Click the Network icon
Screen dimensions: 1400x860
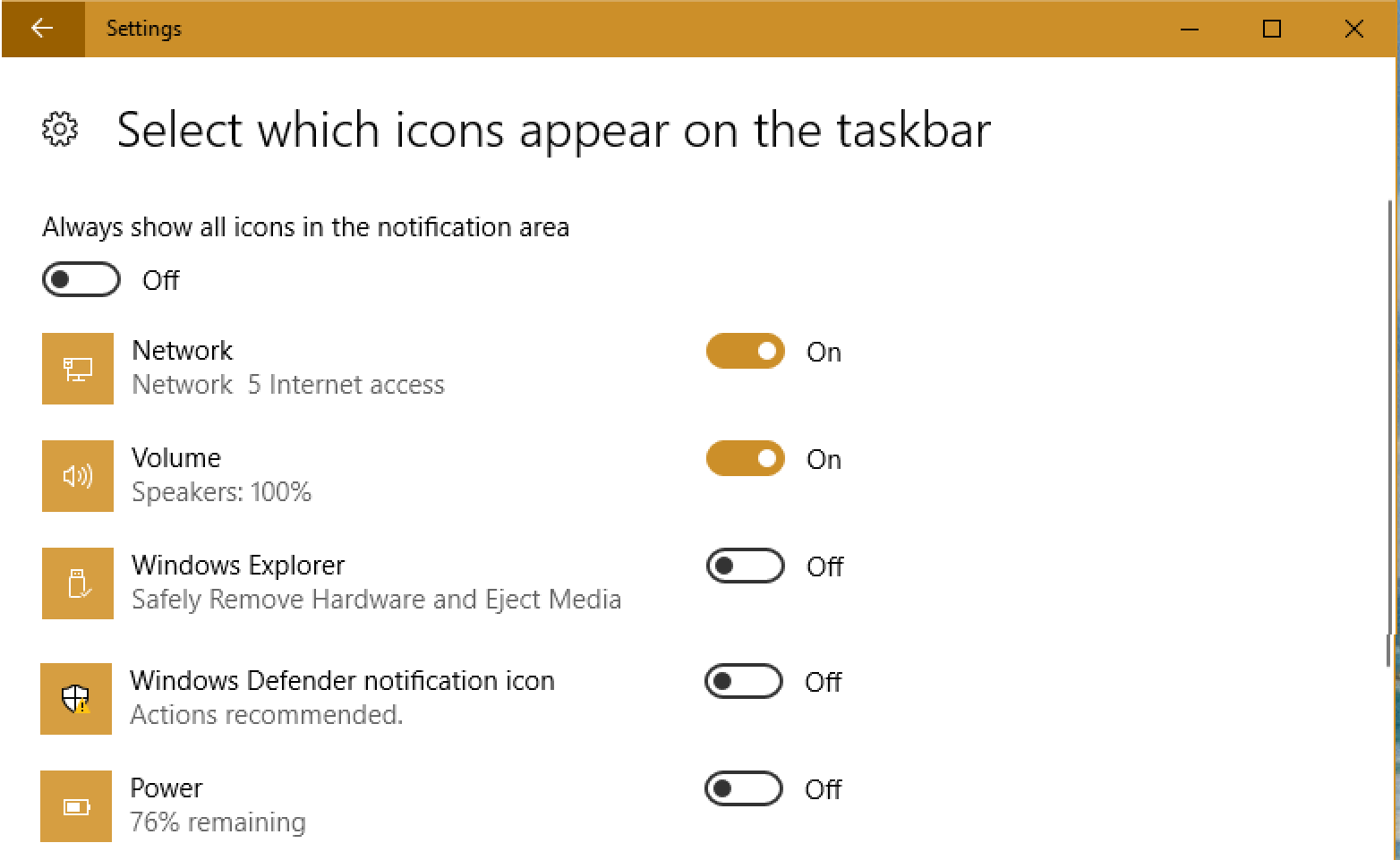click(x=78, y=369)
